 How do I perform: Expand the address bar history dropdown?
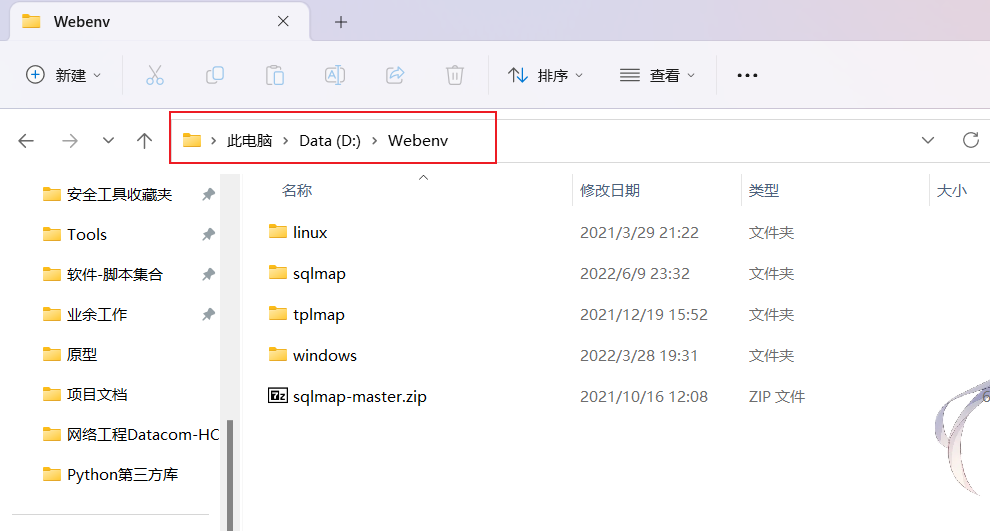tap(928, 140)
